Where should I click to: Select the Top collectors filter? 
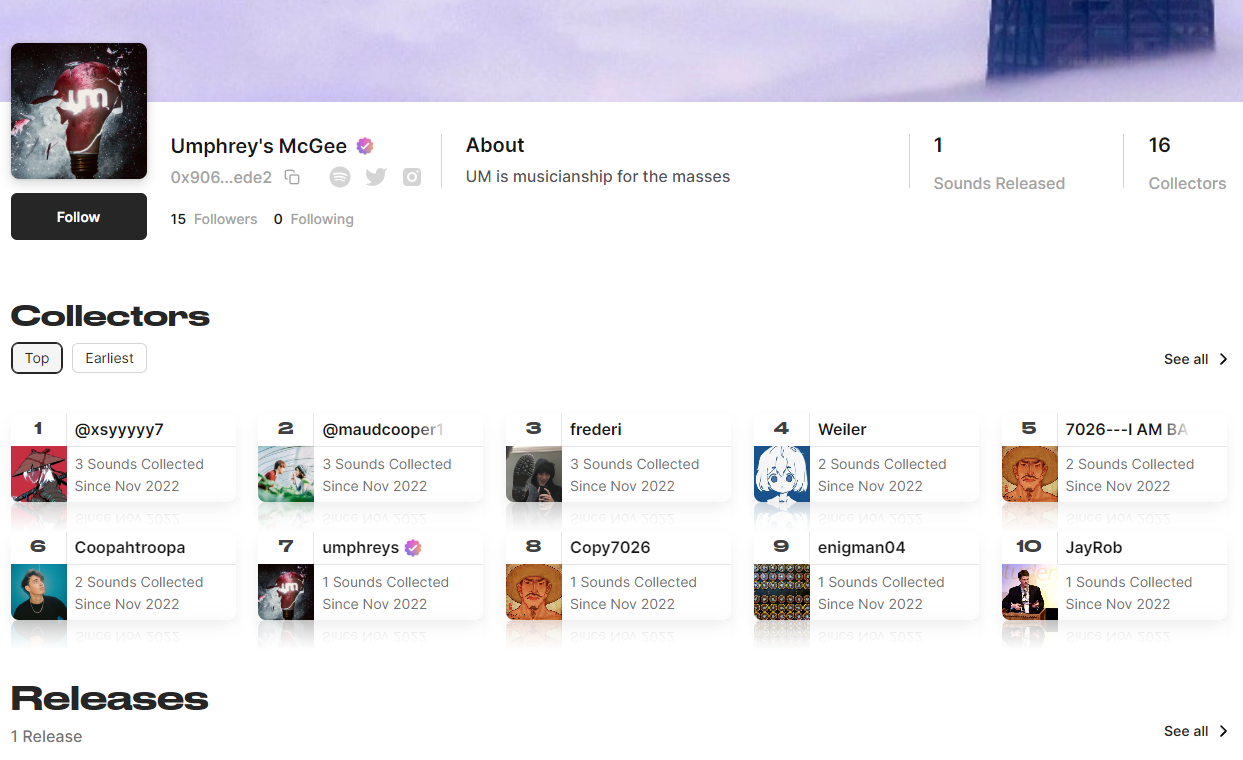pos(37,358)
